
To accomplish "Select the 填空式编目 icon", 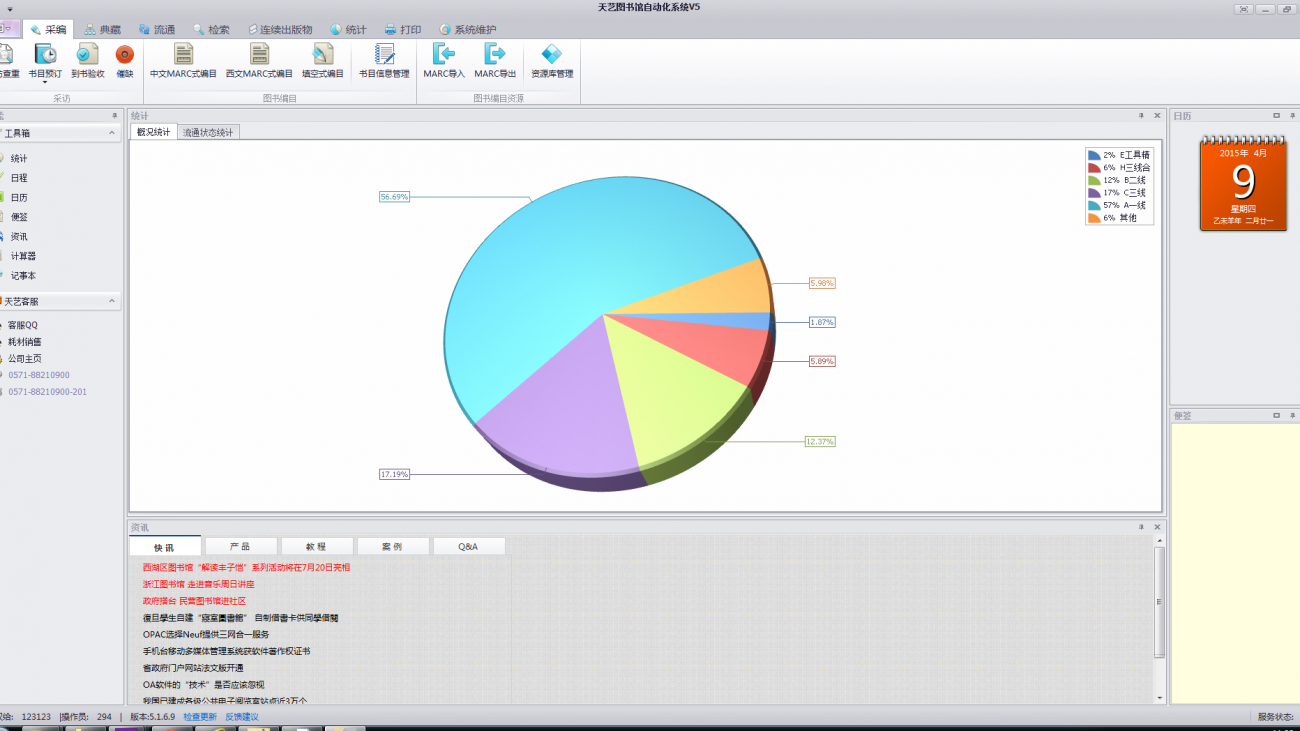I will (322, 56).
